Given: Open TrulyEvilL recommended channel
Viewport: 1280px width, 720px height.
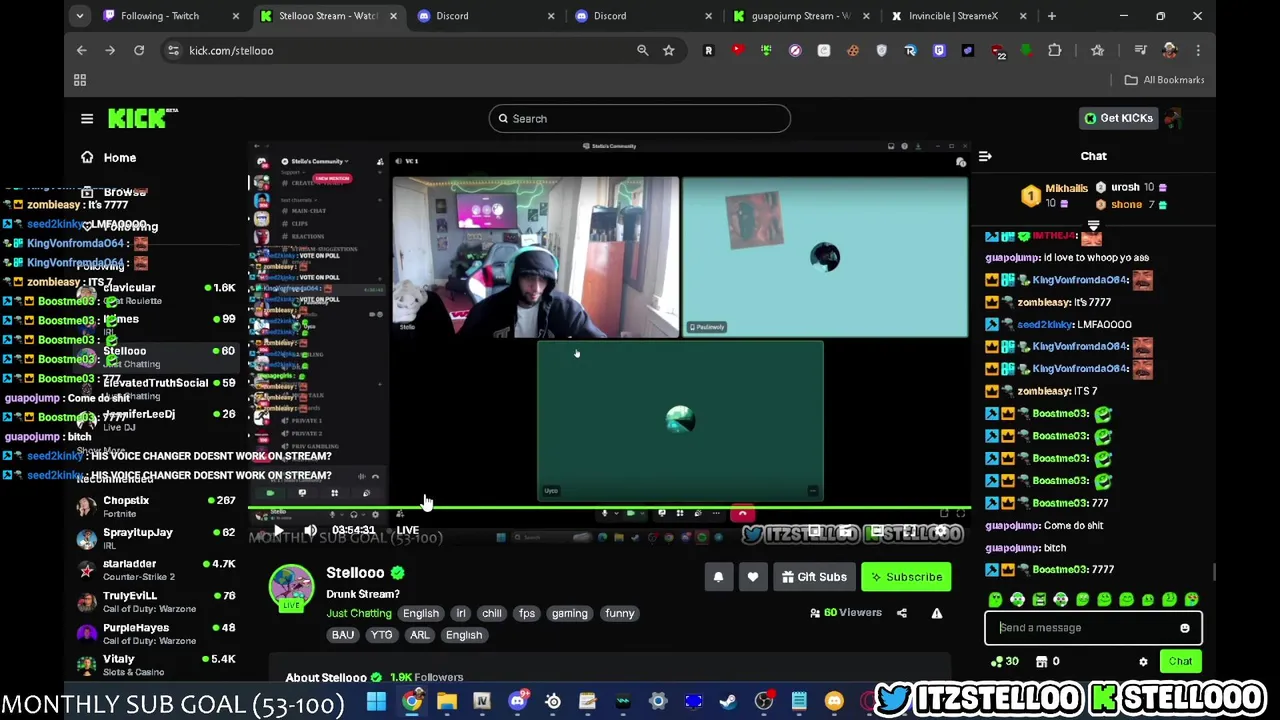Looking at the screenshot, I should pos(155,602).
